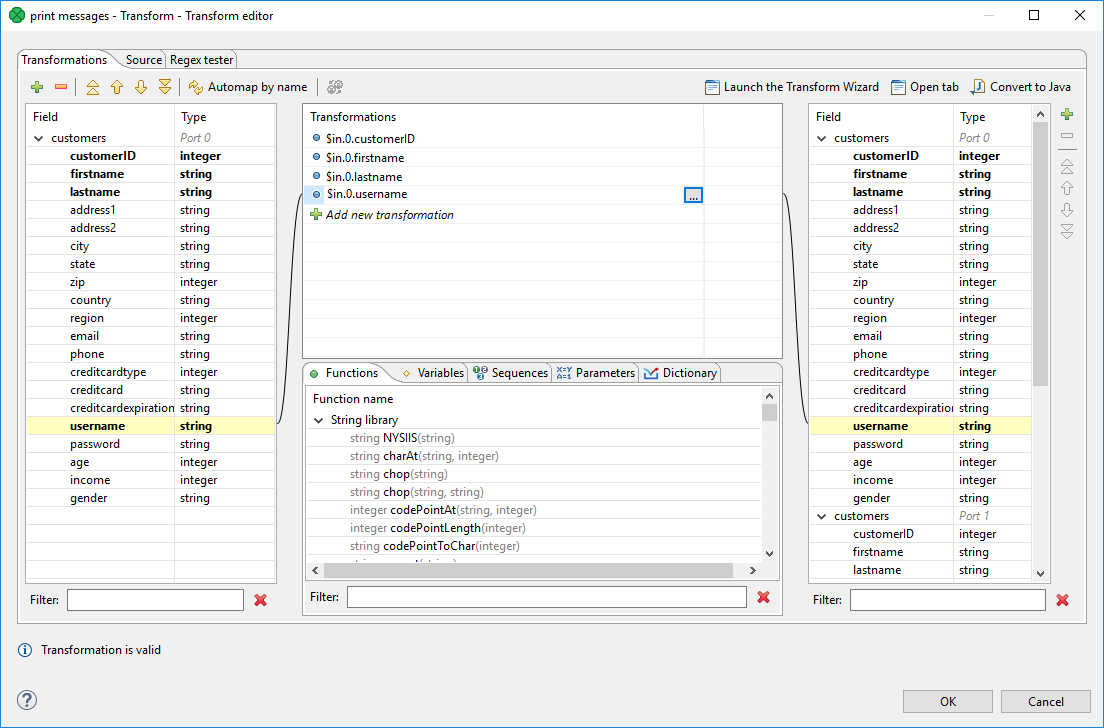Click the ellipsis button next to $in.0.username
This screenshot has width=1104, height=728.
point(693,195)
